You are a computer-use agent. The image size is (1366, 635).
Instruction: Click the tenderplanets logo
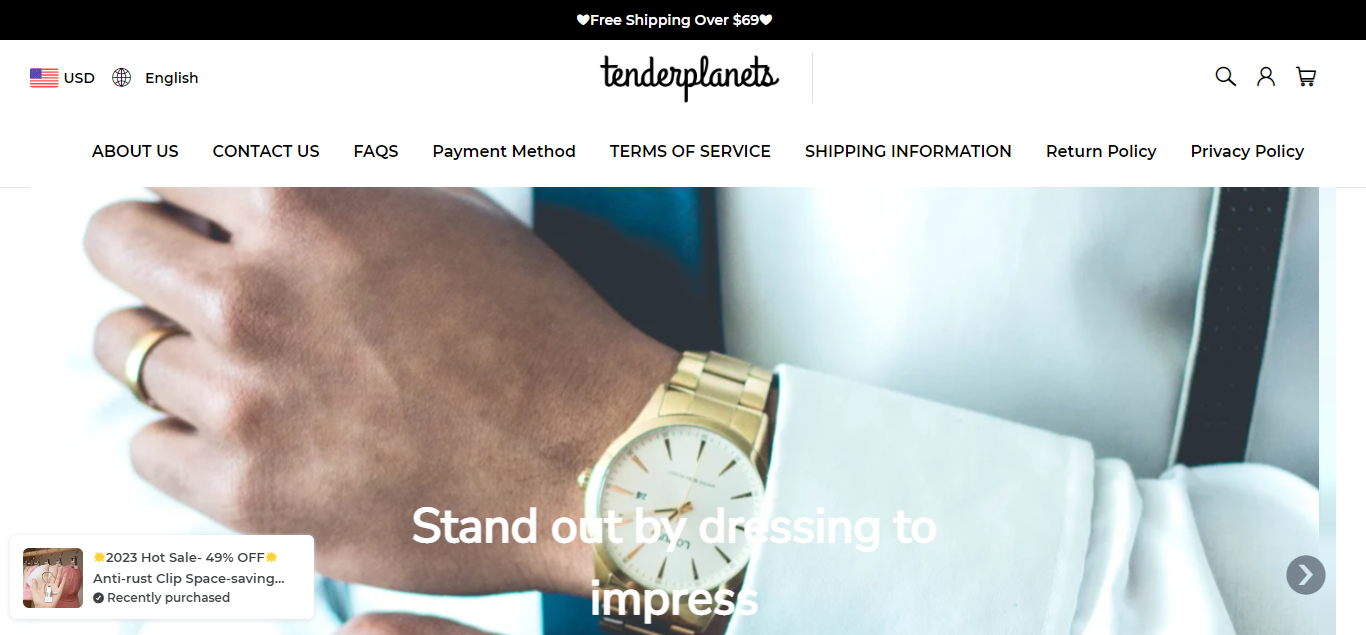click(689, 77)
